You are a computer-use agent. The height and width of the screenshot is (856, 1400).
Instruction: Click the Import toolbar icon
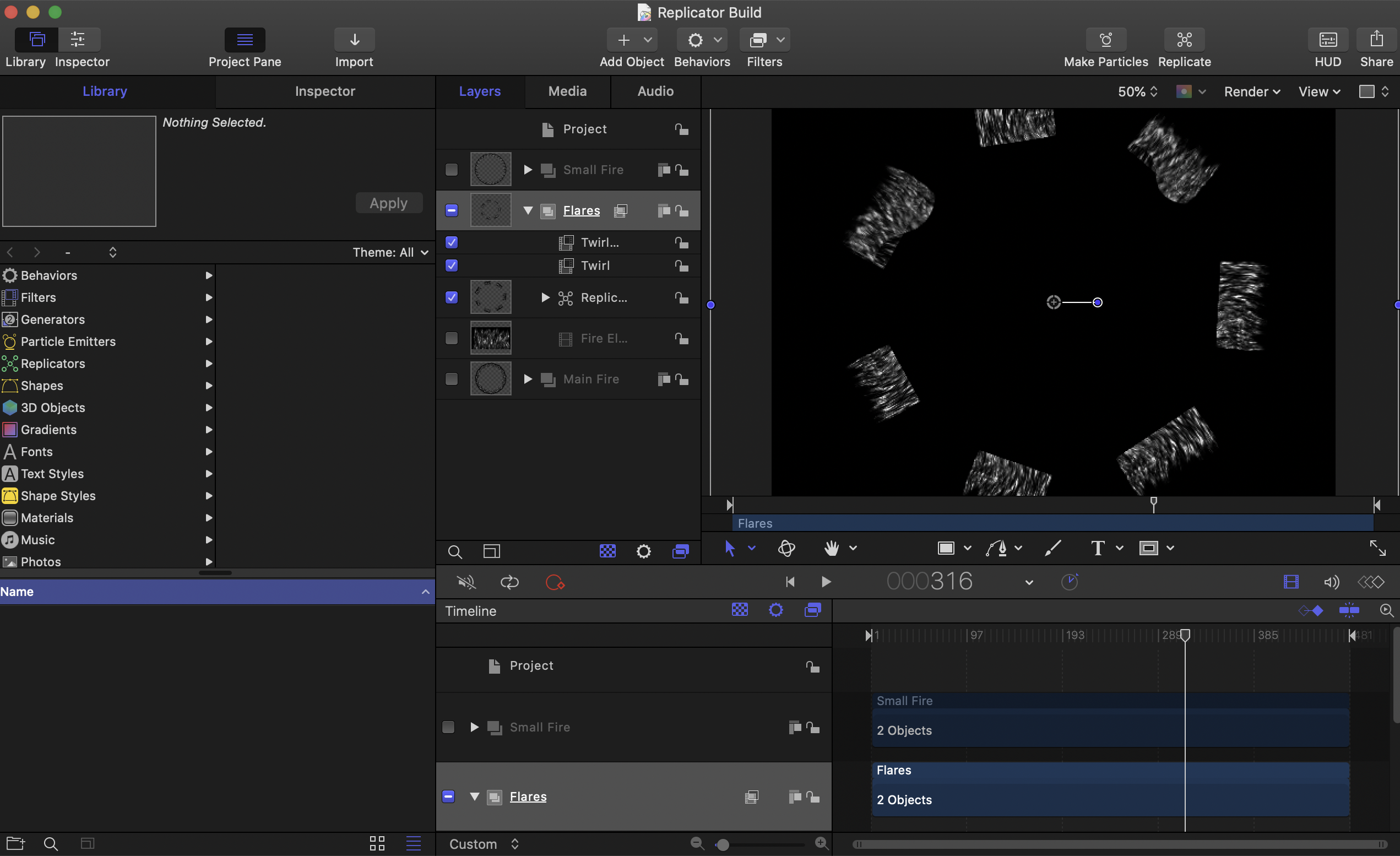click(x=354, y=40)
